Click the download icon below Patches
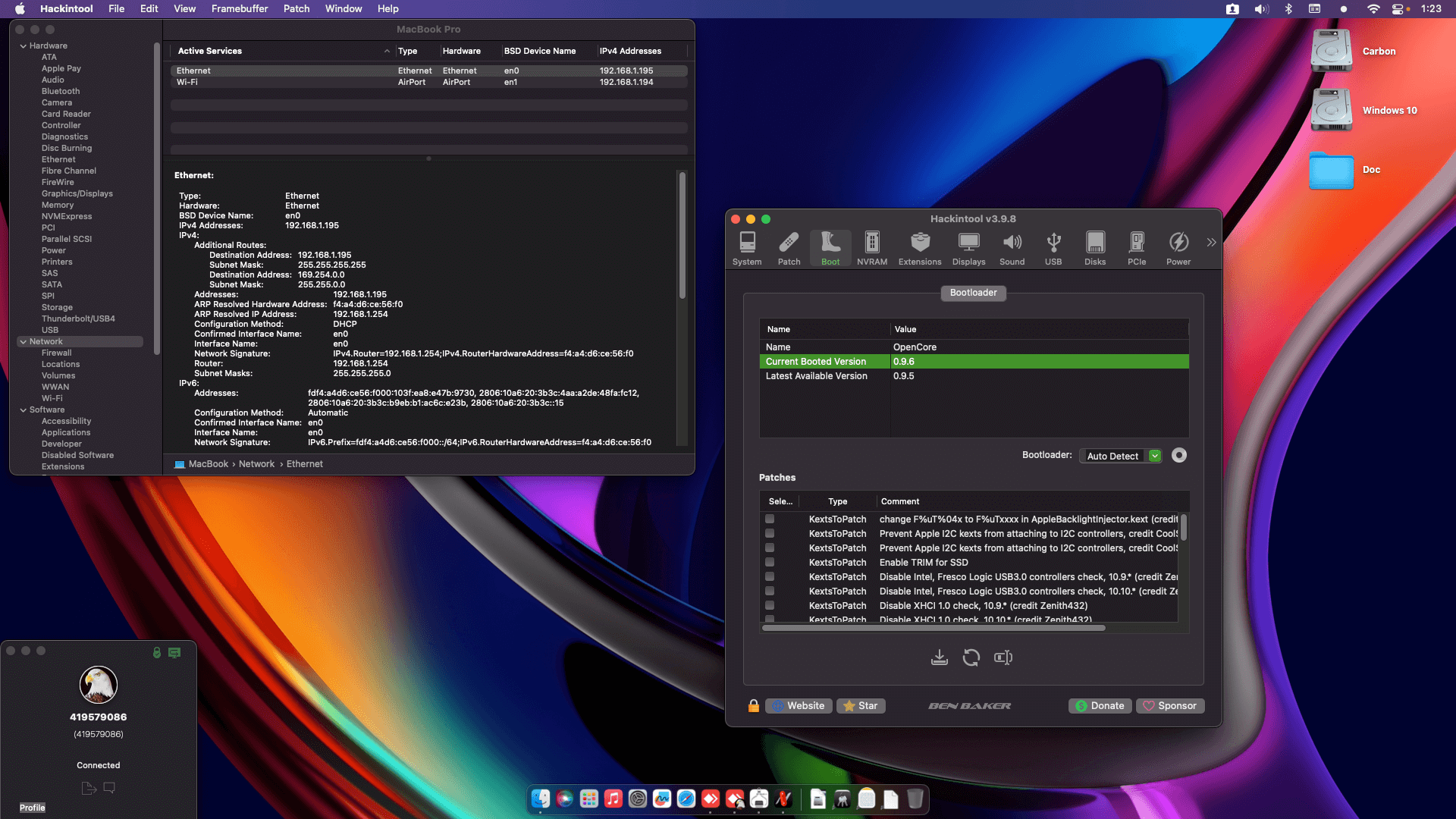The height and width of the screenshot is (819, 1456). point(939,657)
